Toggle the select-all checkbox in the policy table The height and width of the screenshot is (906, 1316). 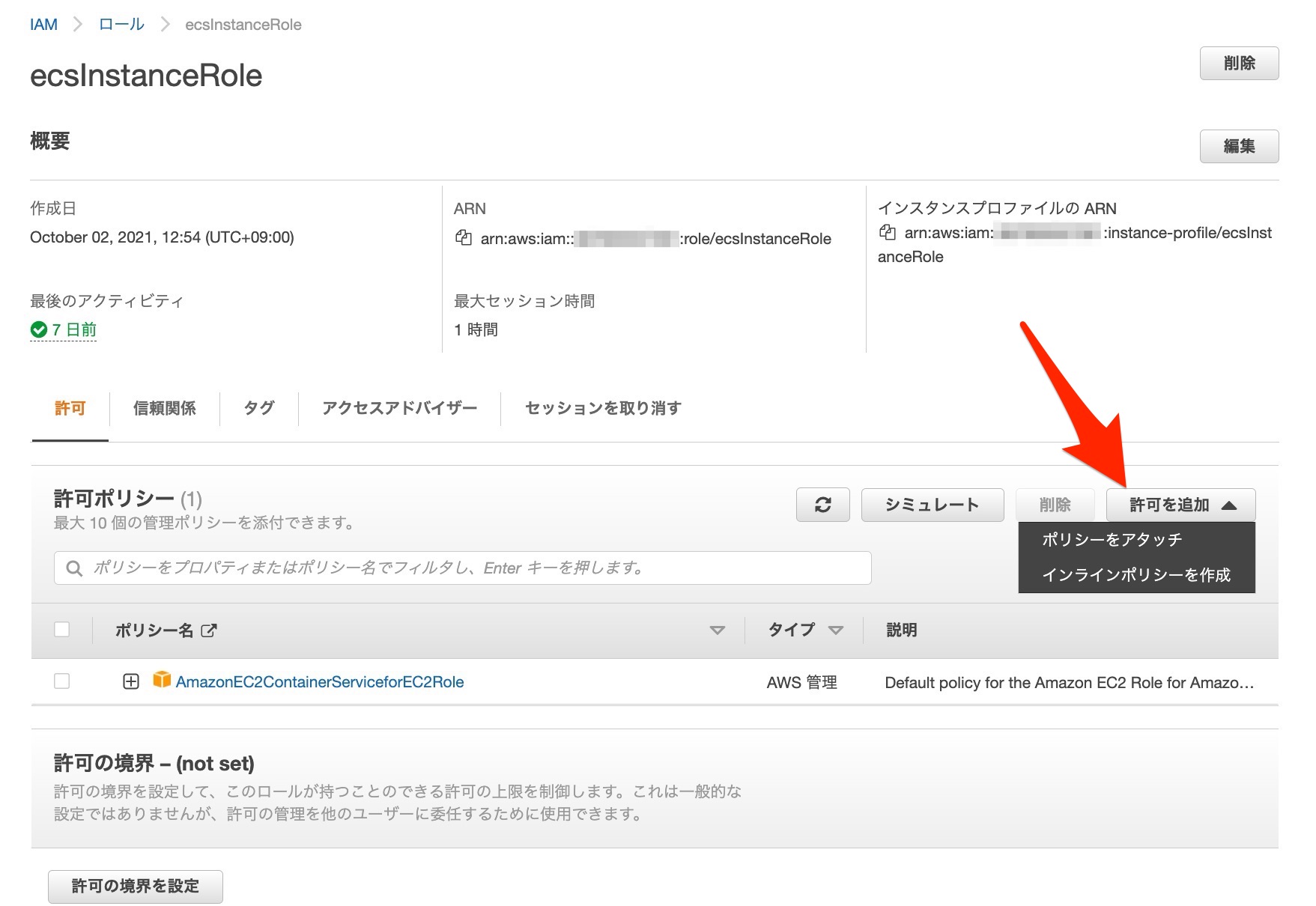click(x=61, y=630)
